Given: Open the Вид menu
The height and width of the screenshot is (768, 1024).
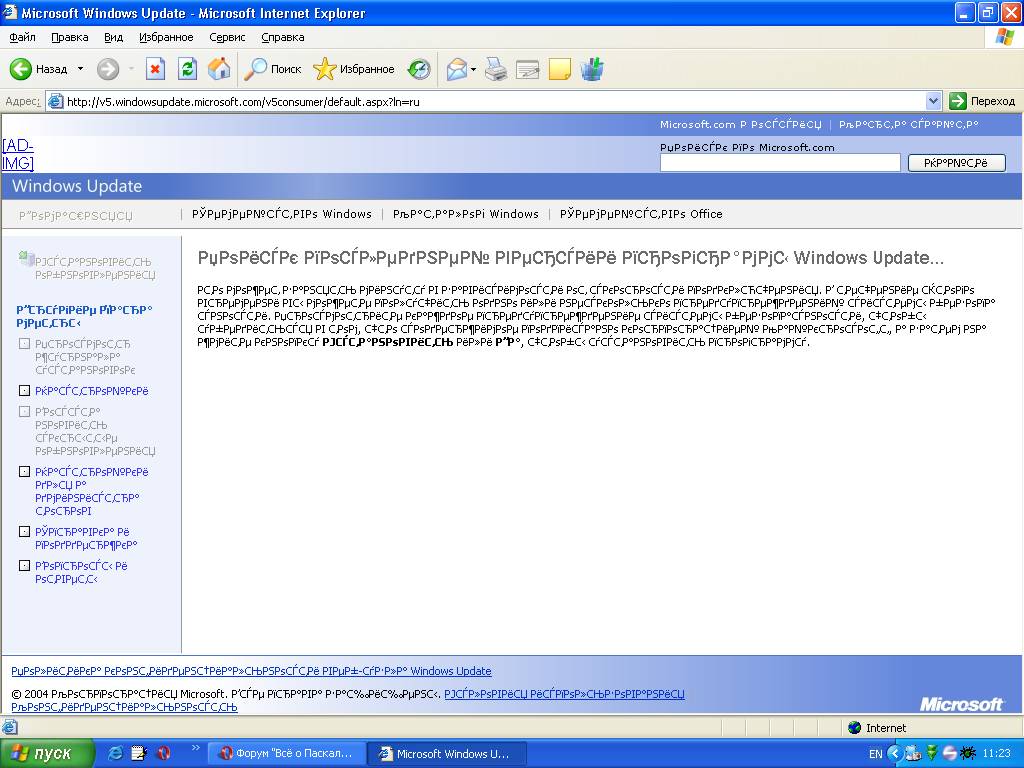Looking at the screenshot, I should click(x=114, y=37).
